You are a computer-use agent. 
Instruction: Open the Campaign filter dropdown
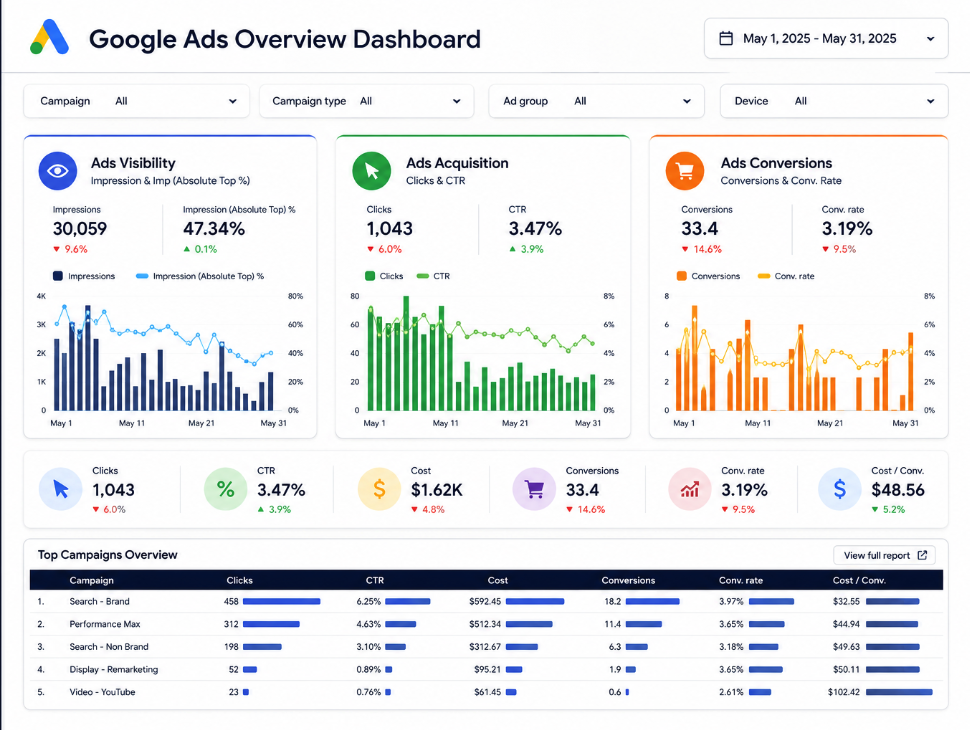click(137, 101)
